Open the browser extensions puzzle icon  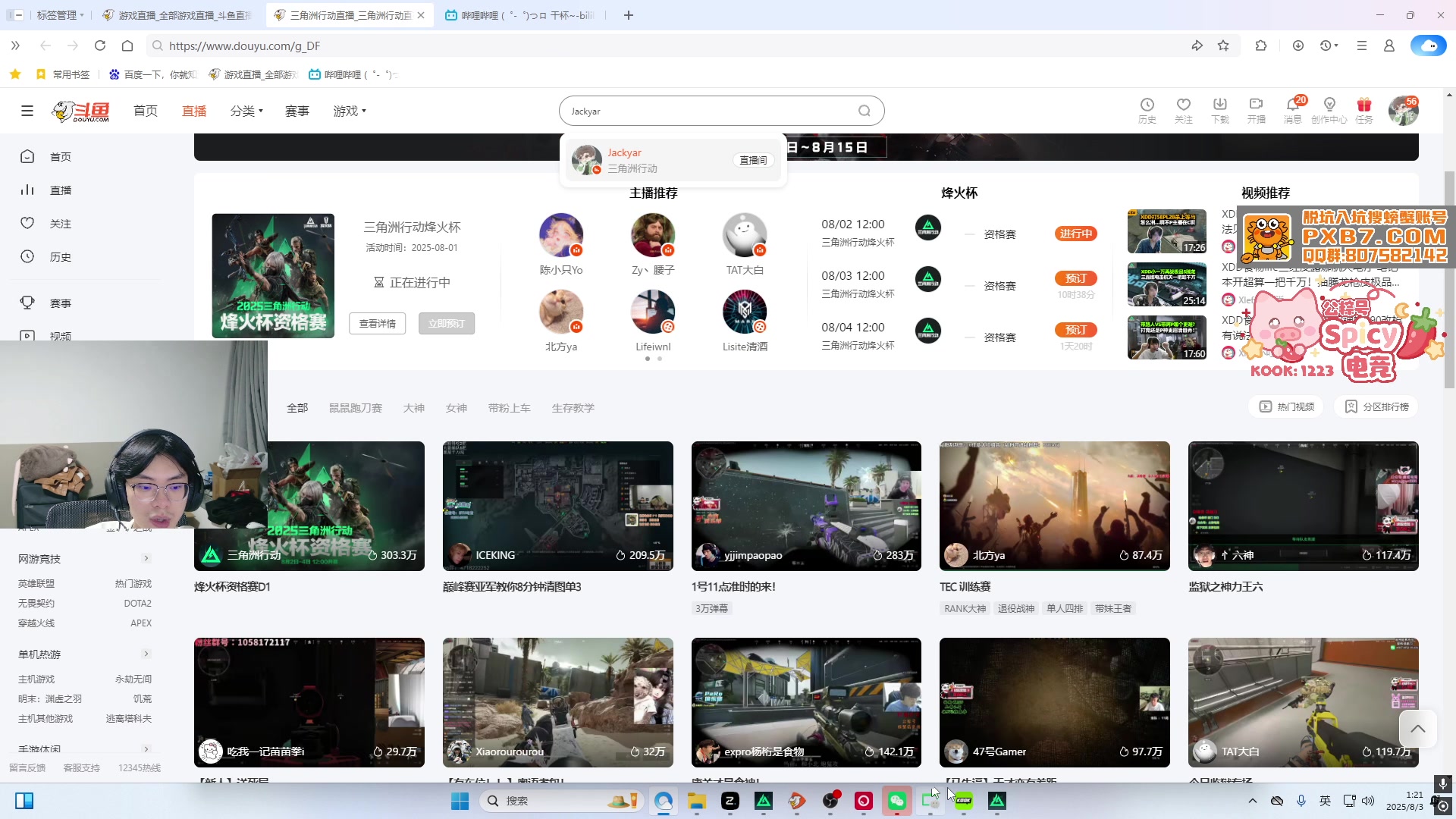point(1261,45)
